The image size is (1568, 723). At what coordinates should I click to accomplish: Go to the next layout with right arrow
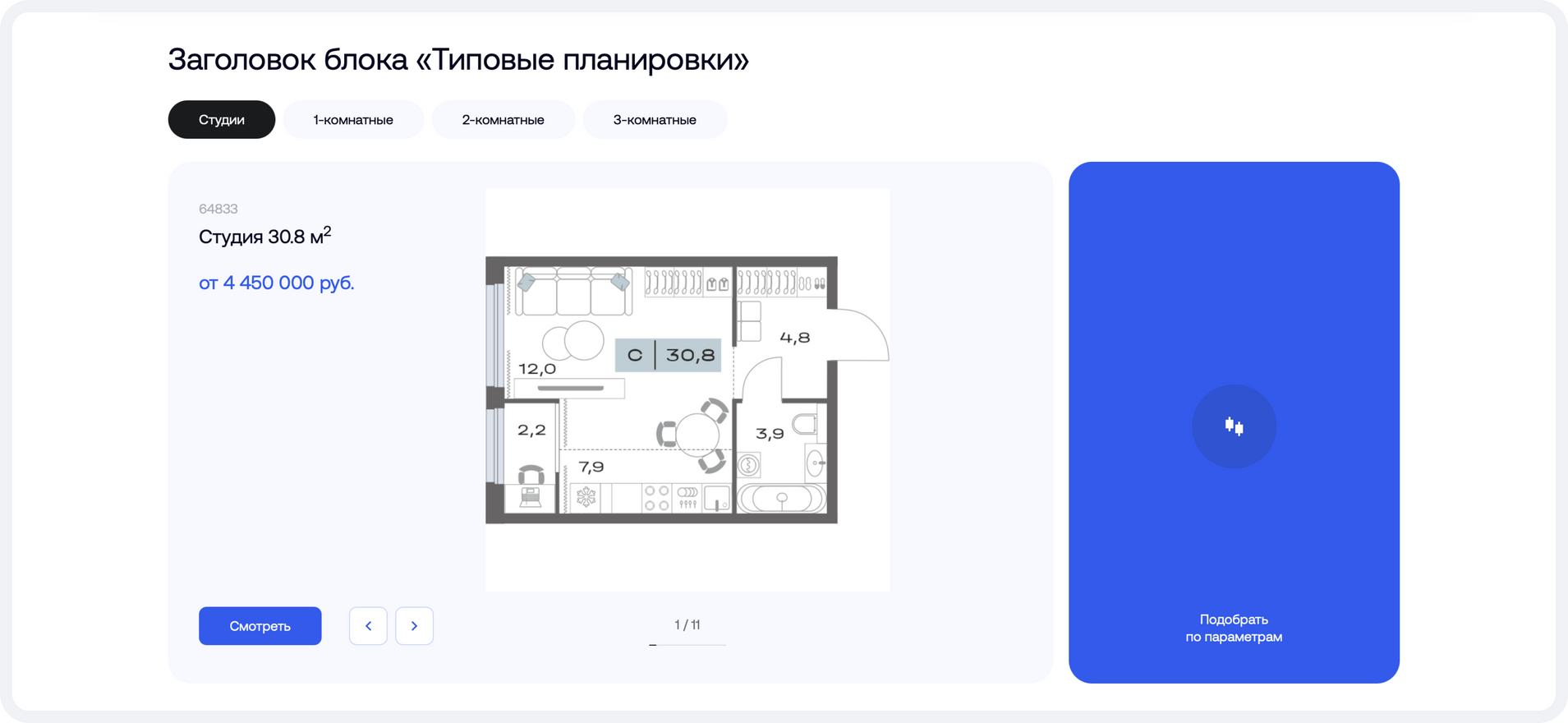click(x=414, y=626)
